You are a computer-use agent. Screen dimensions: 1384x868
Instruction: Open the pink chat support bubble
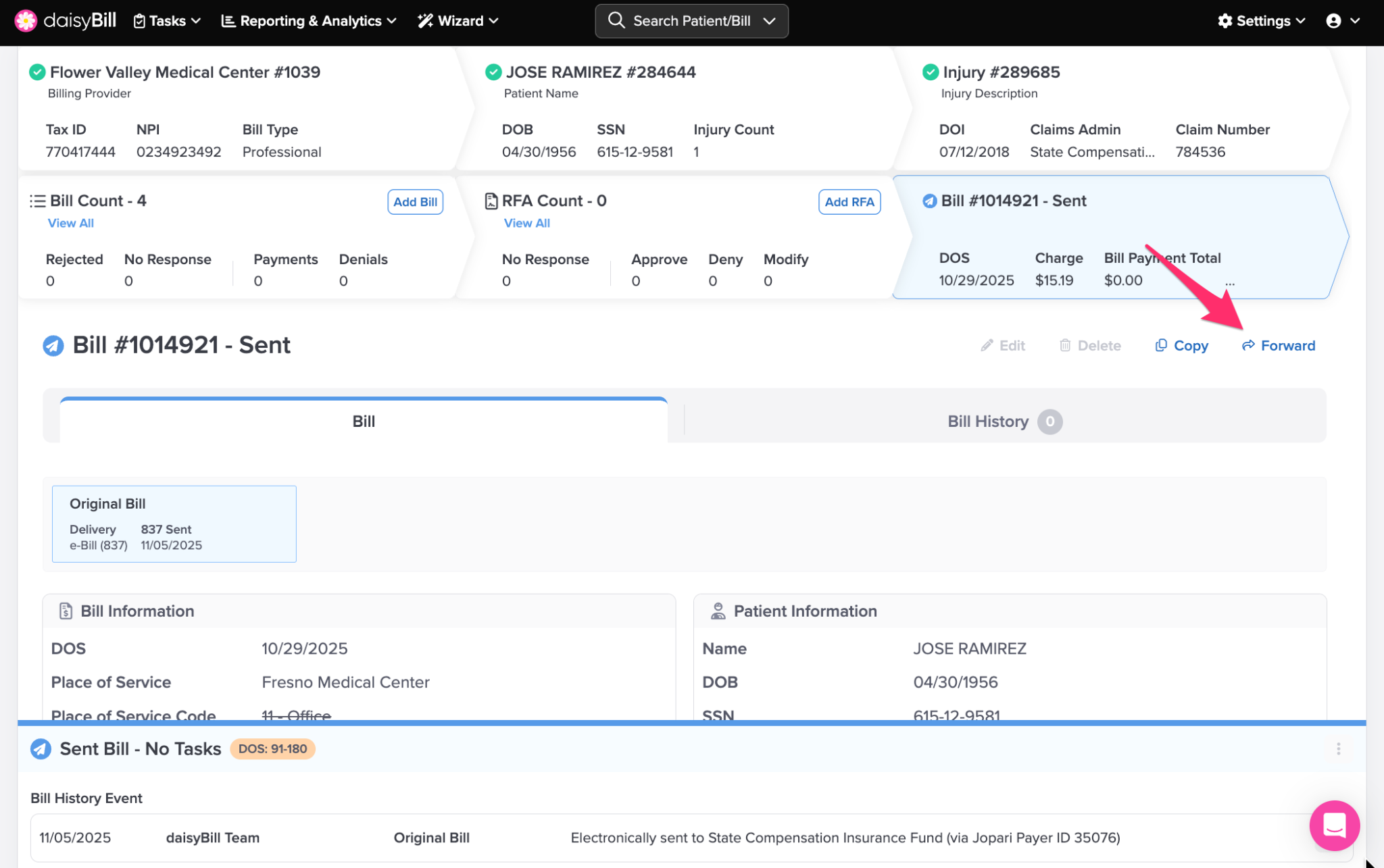1334,825
